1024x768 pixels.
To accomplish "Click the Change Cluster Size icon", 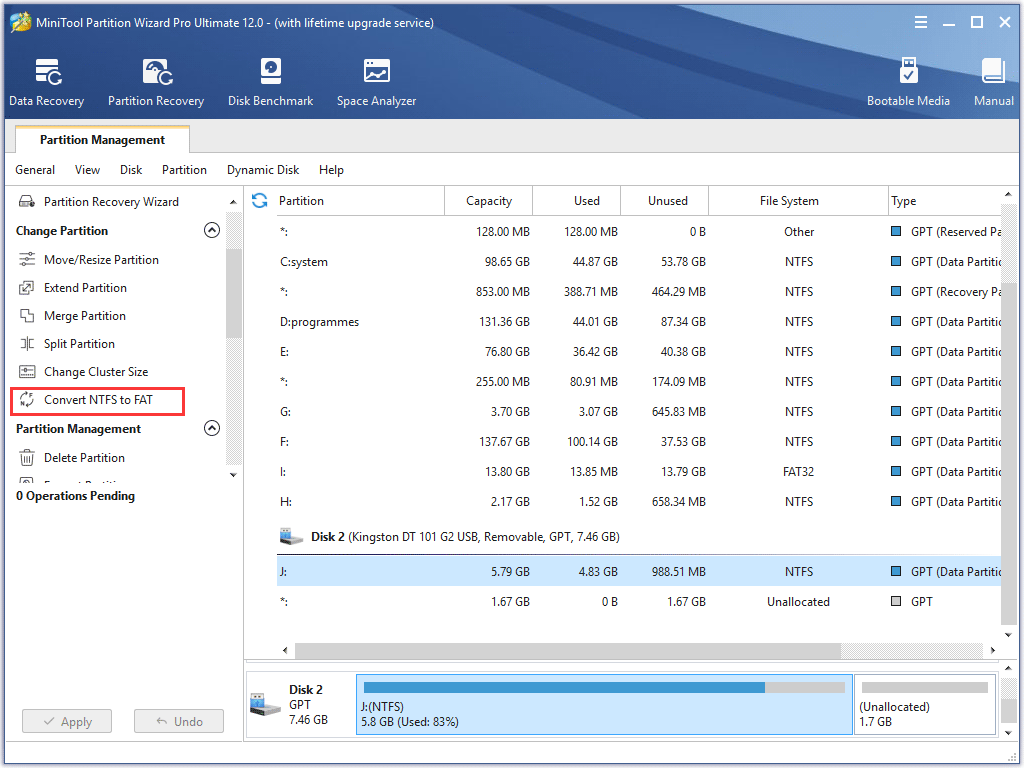I will tap(27, 372).
